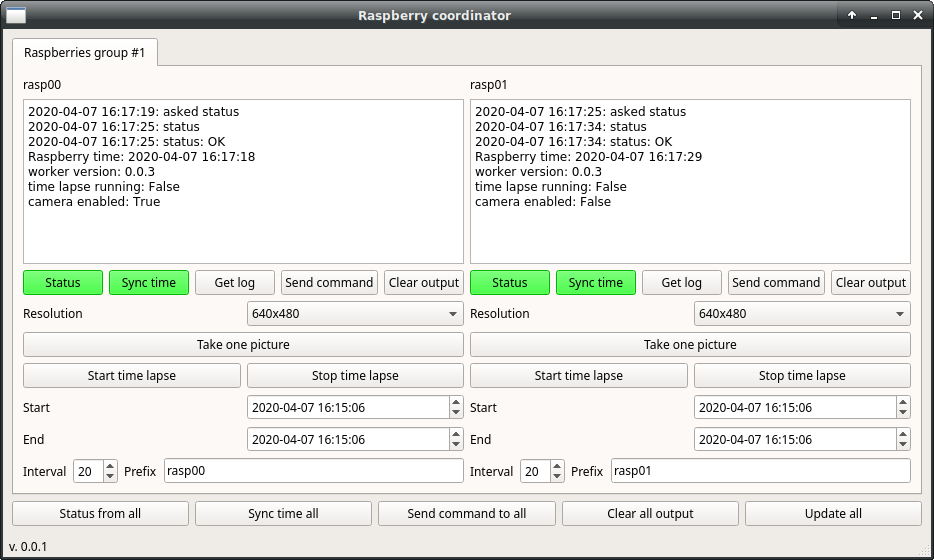Increment rasp00 End datetime with up arrow

point(456,434)
